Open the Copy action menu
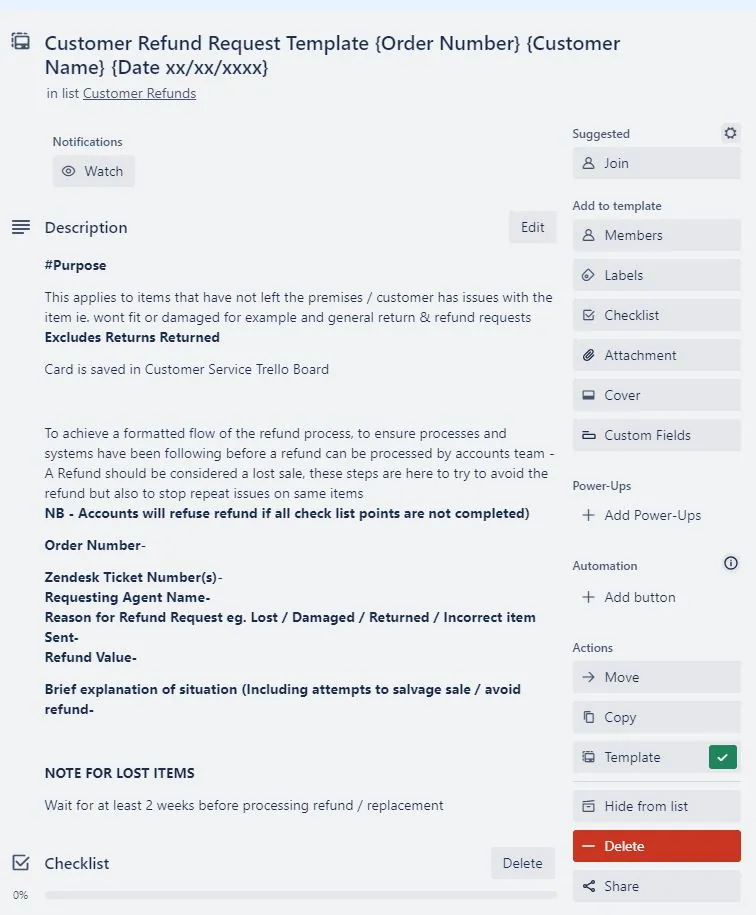Screen dimensions: 756x915 [656, 717]
